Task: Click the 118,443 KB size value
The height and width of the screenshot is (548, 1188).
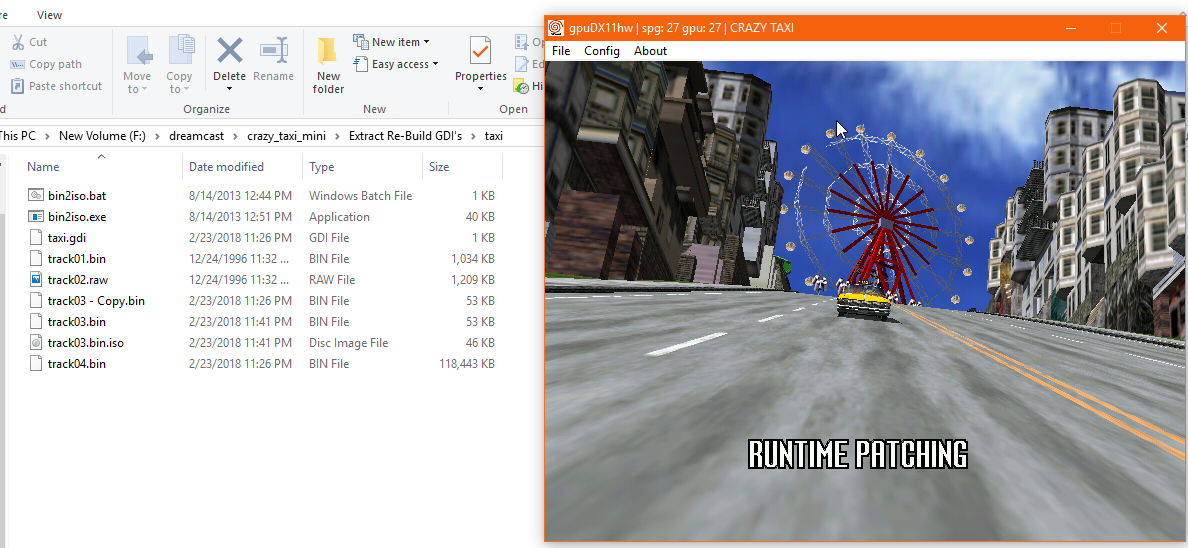Action: (x=467, y=364)
